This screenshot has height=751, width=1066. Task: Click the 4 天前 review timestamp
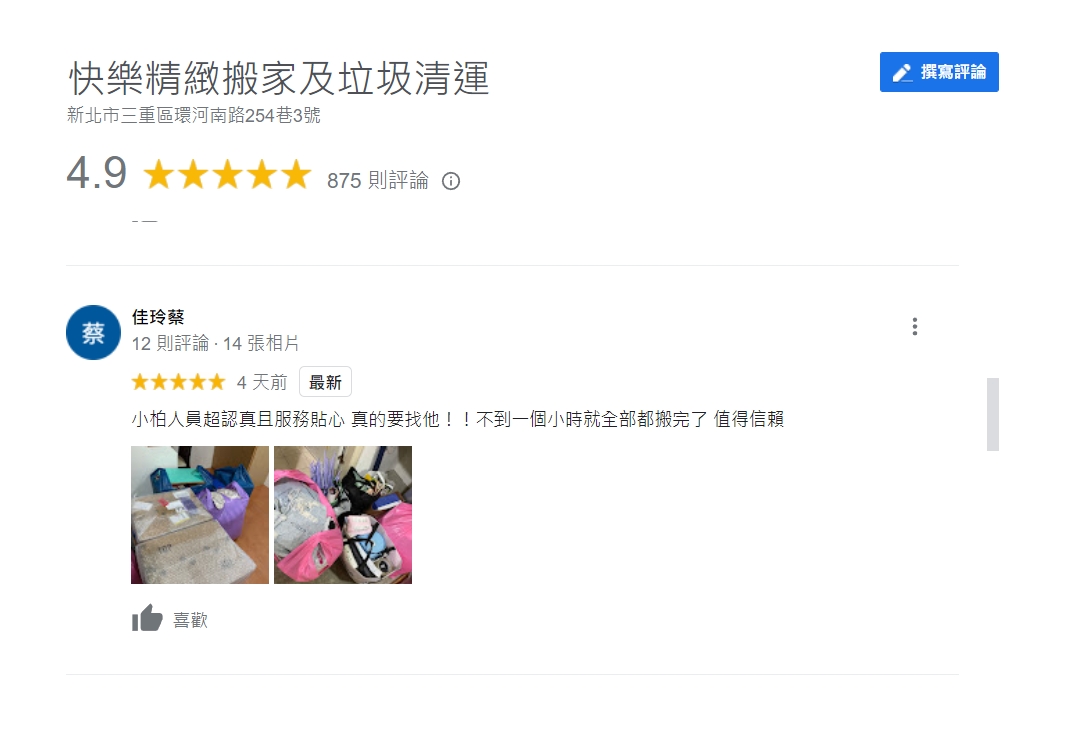(262, 383)
